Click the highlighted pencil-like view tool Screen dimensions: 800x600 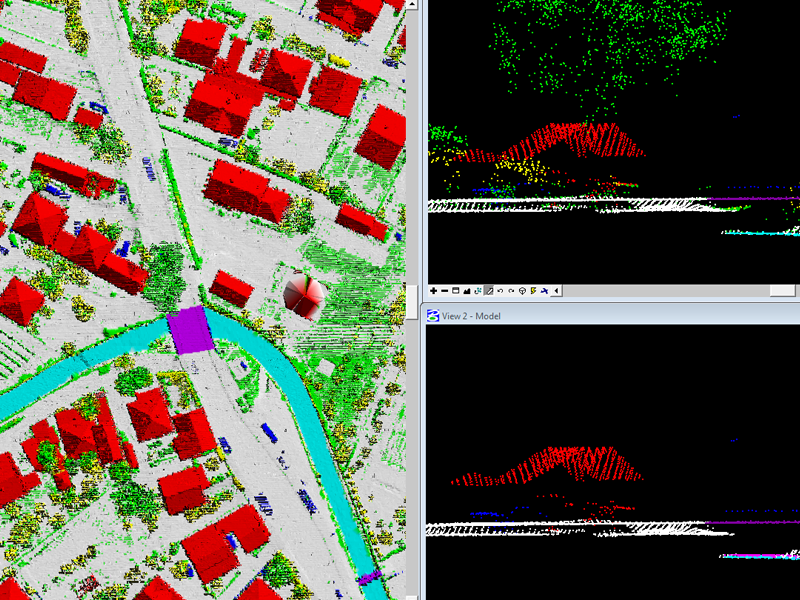click(489, 291)
